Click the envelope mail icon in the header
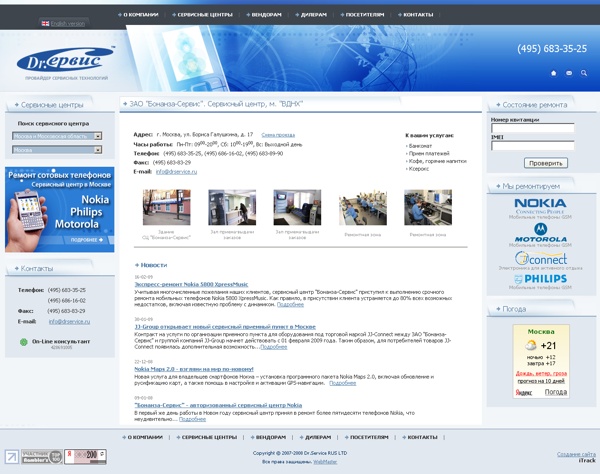The height and width of the screenshot is (474, 600). pyautogui.click(x=569, y=73)
